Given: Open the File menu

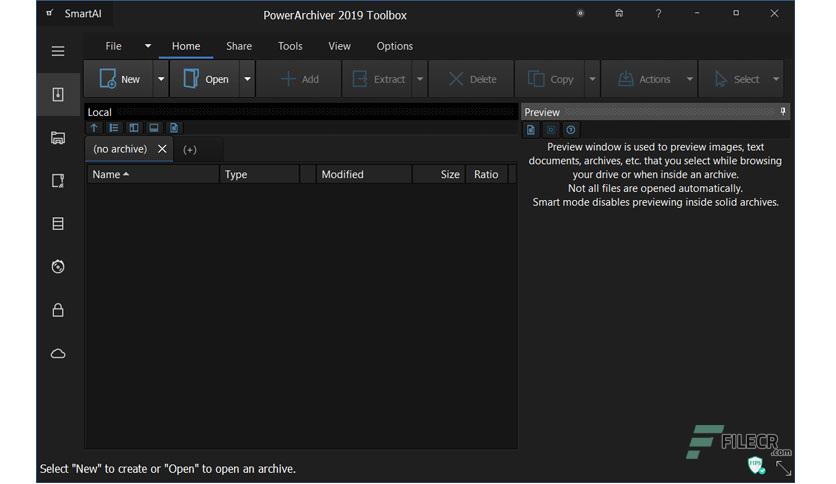Looking at the screenshot, I should pyautogui.click(x=113, y=46).
